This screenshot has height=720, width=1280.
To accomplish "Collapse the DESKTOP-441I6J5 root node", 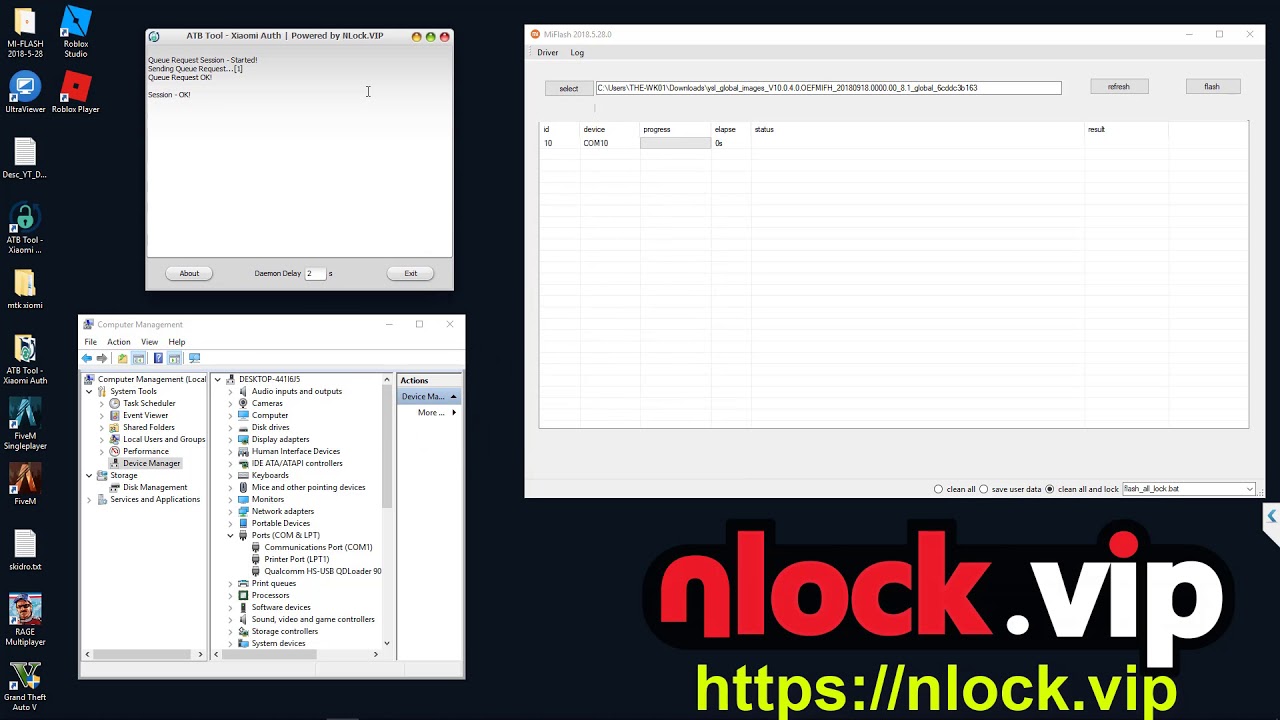I will 218,379.
